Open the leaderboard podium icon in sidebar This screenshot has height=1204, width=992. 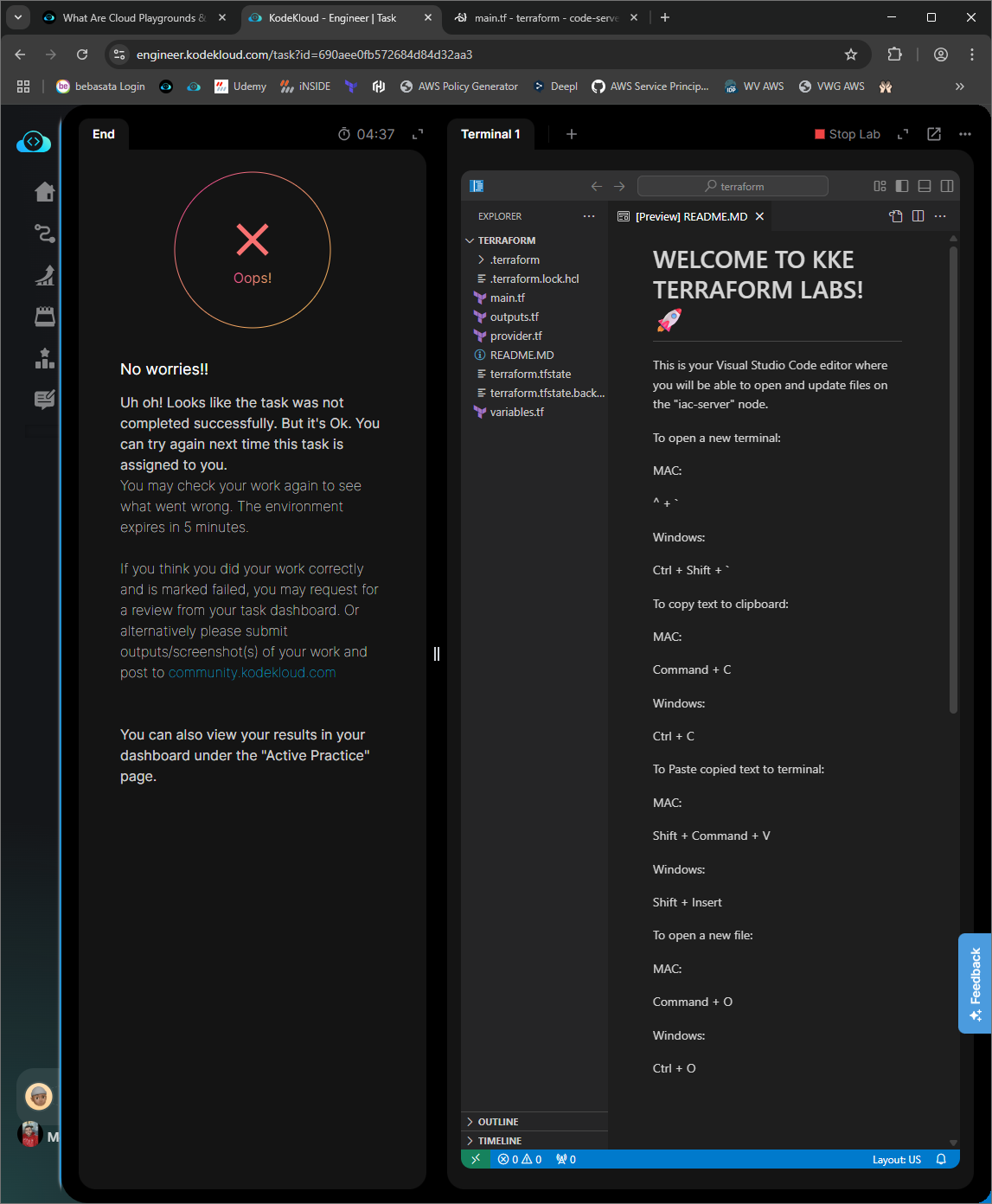45,358
